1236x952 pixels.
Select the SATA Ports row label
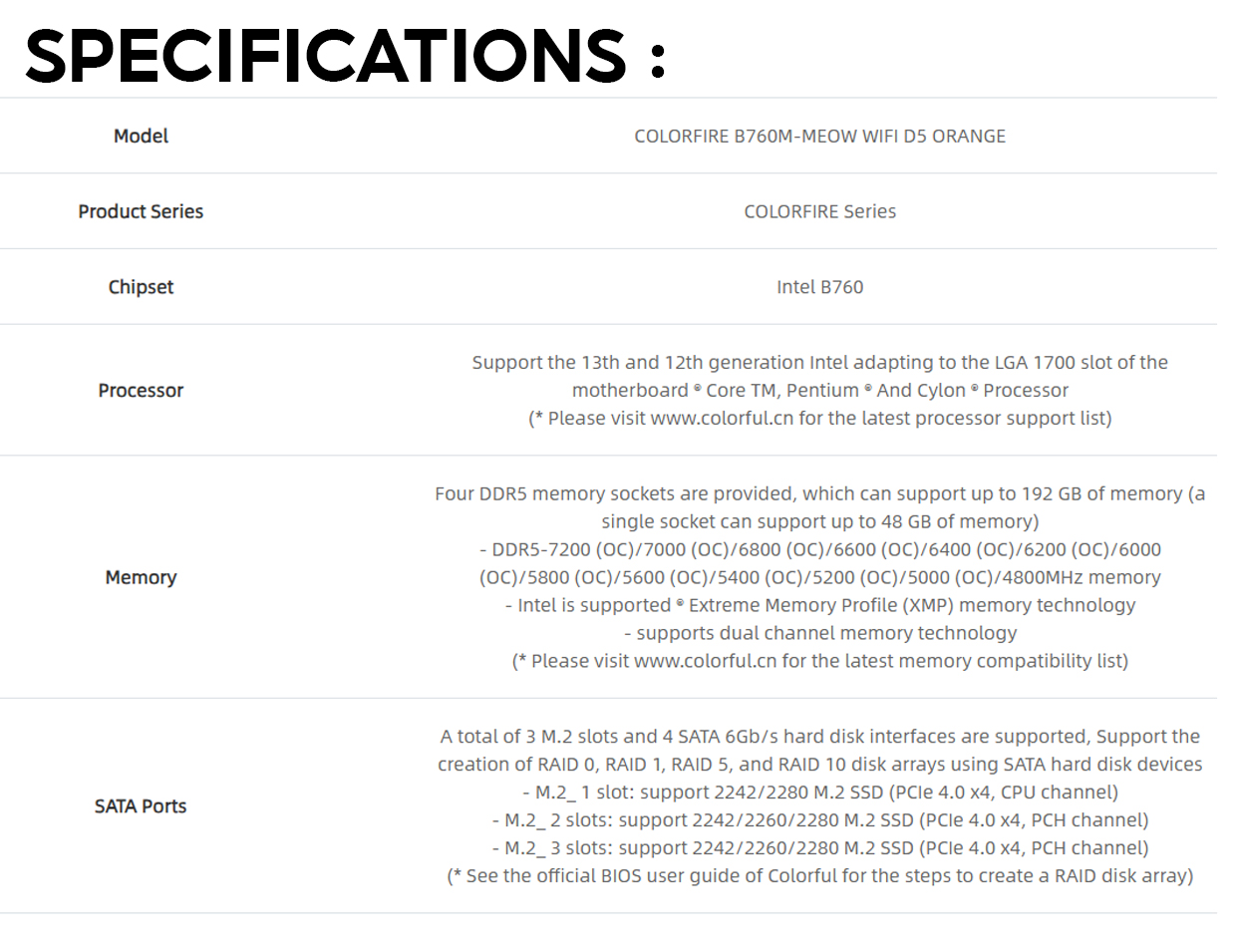point(141,806)
